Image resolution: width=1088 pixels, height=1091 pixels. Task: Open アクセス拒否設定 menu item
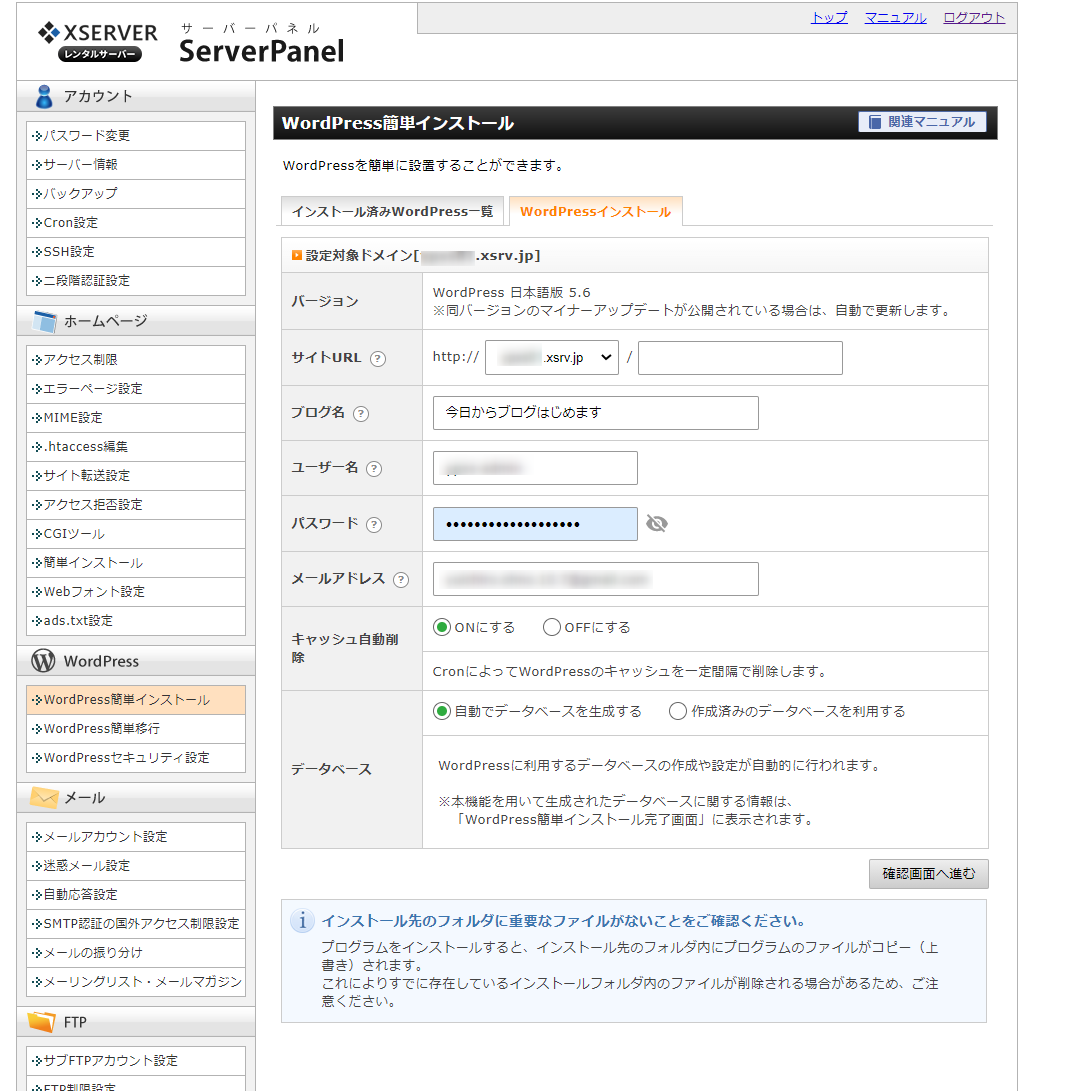[136, 505]
